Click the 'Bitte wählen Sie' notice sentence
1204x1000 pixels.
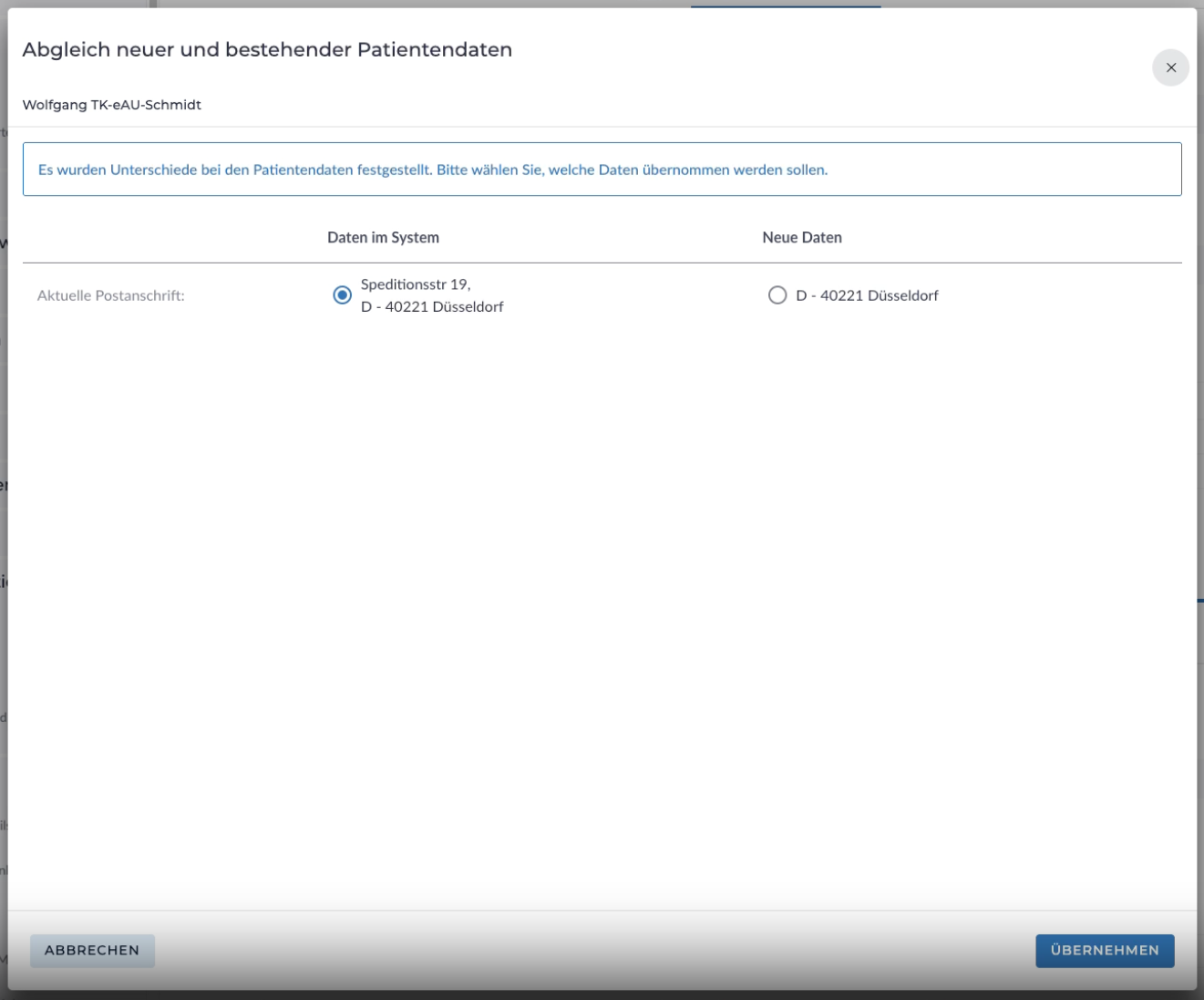click(x=632, y=170)
